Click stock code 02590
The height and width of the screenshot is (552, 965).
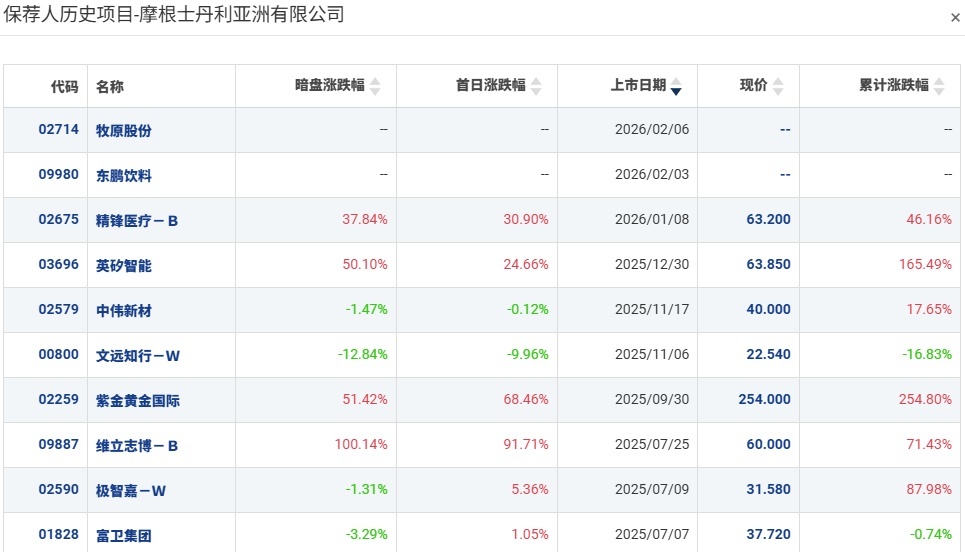click(x=58, y=489)
